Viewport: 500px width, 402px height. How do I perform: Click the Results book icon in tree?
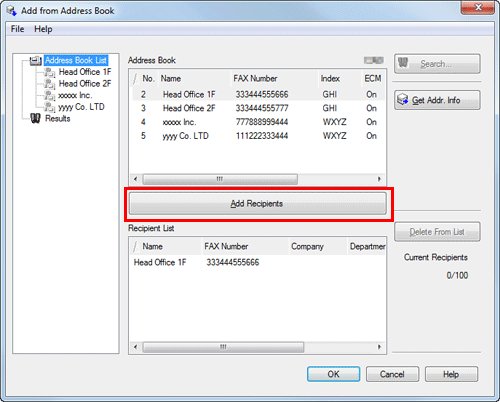point(35,118)
